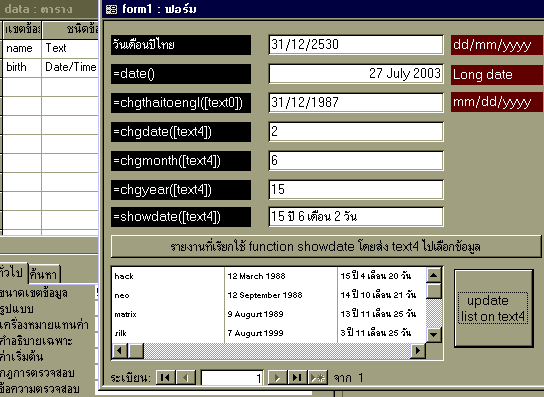Image resolution: width=544 pixels, height=397 pixels.
Task: Select the hack row in list
Action: pos(269,276)
